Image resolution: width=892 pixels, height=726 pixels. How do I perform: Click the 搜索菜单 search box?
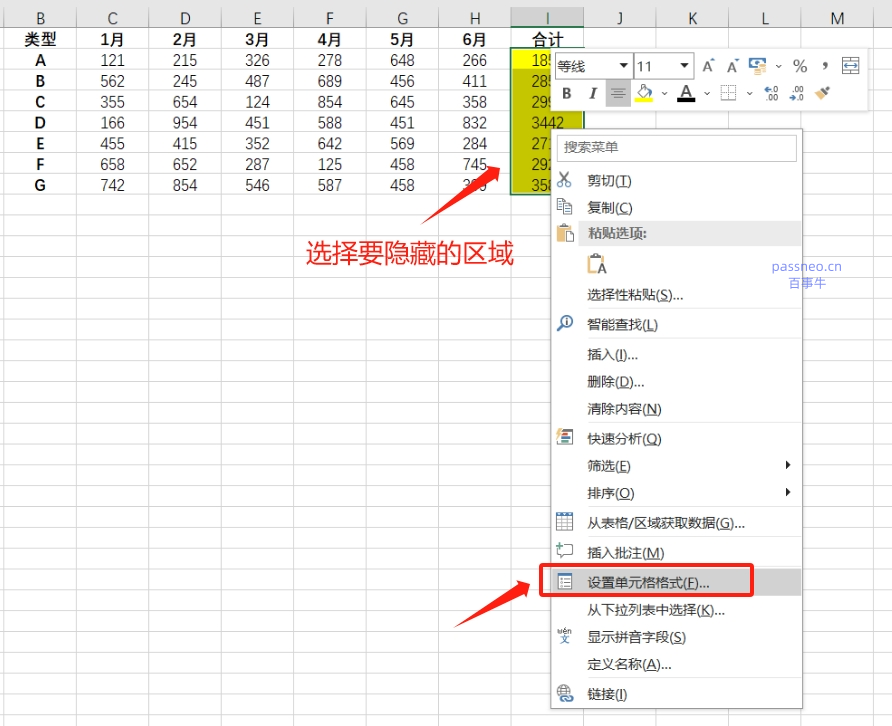(676, 148)
